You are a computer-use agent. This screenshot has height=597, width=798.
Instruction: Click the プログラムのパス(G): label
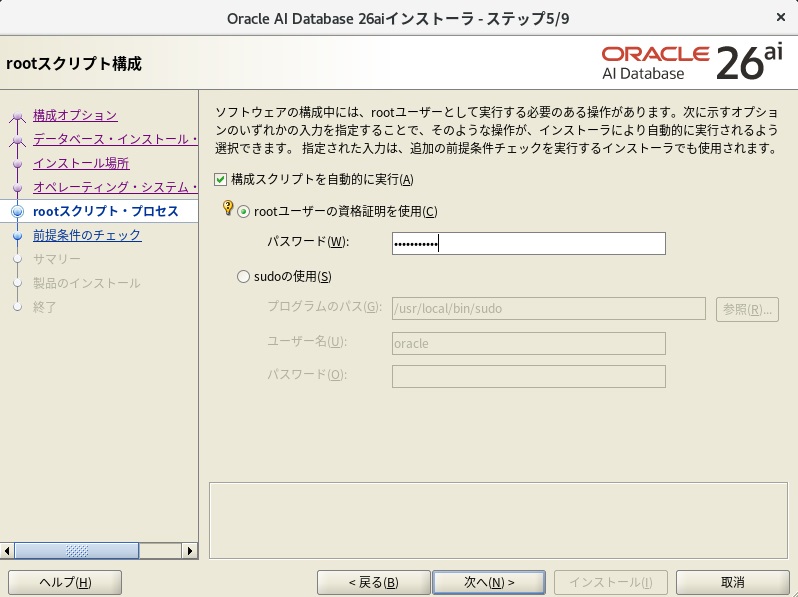[324, 307]
